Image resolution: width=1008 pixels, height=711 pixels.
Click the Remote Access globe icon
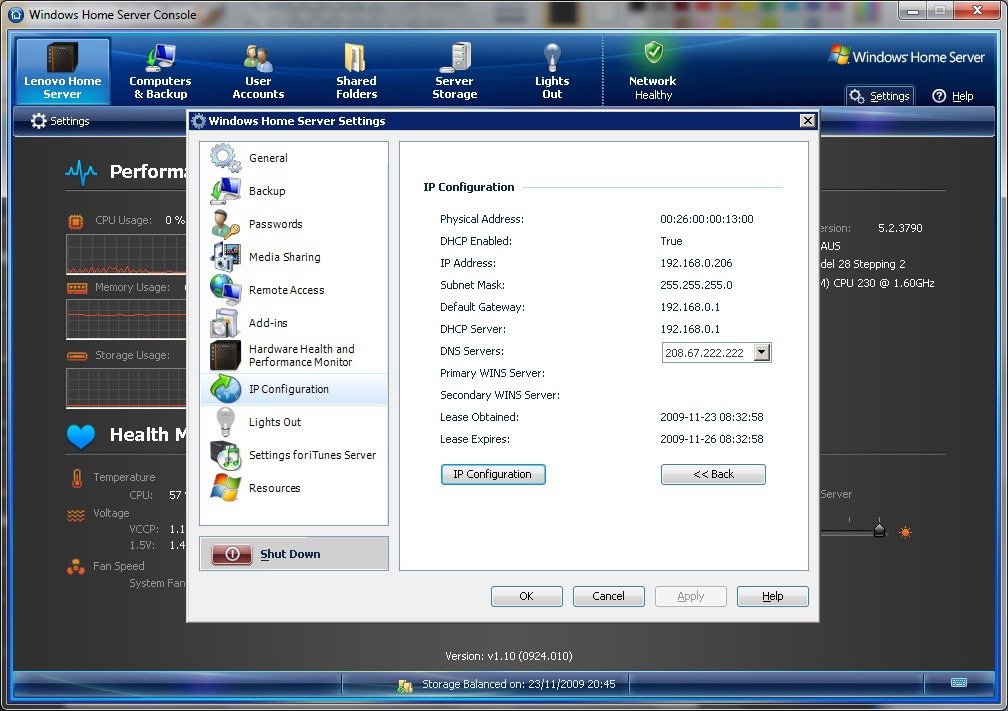[225, 290]
